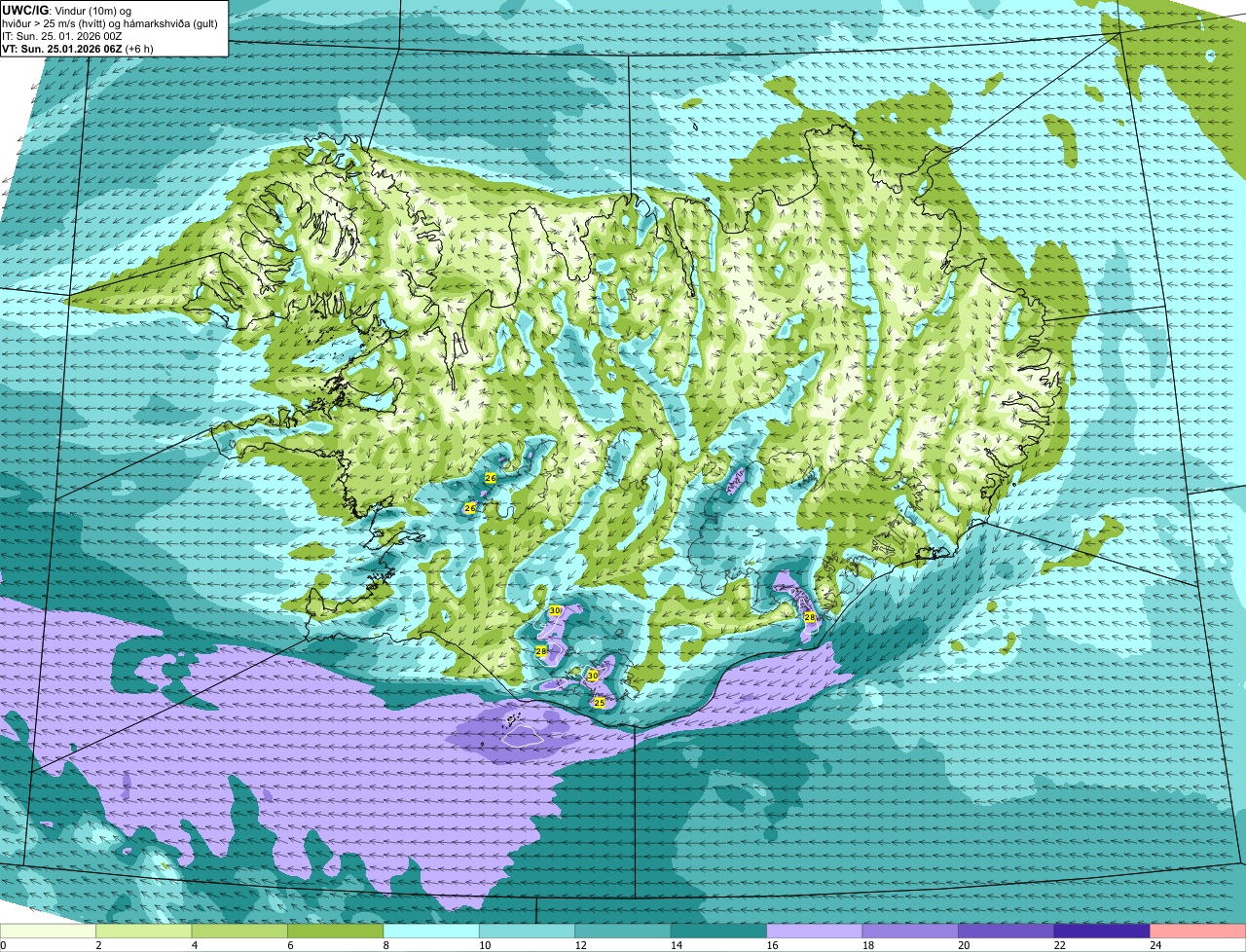Click the 6–8 m/s olive green swatch
1246x952 pixels.
[336, 932]
